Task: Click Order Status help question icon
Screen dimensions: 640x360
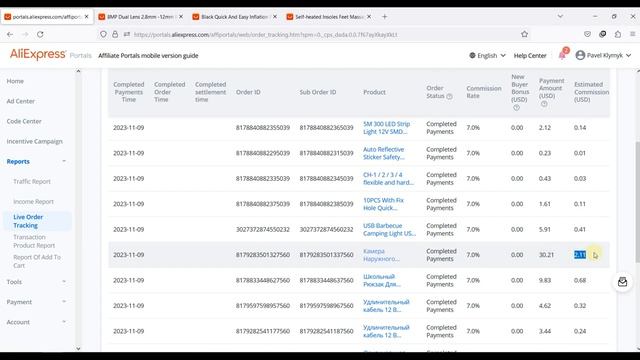Action: pos(449,96)
